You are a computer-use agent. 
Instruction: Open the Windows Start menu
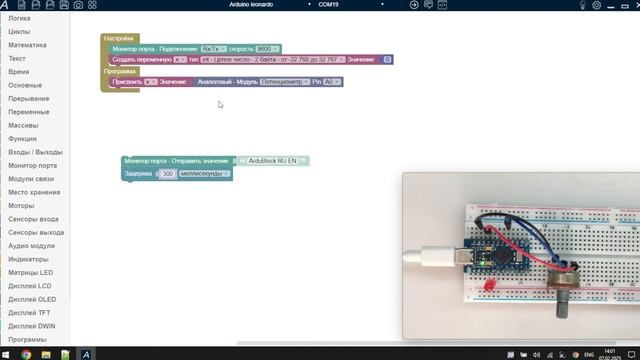pos(6,355)
